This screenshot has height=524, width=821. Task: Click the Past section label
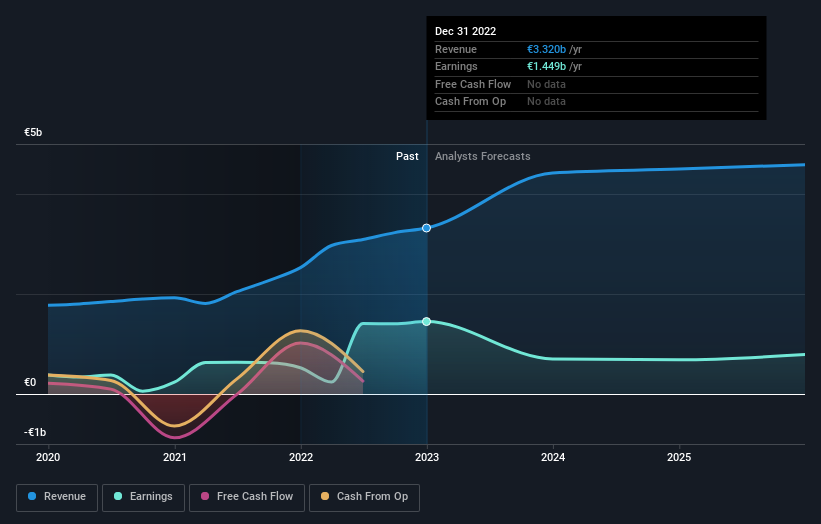407,157
